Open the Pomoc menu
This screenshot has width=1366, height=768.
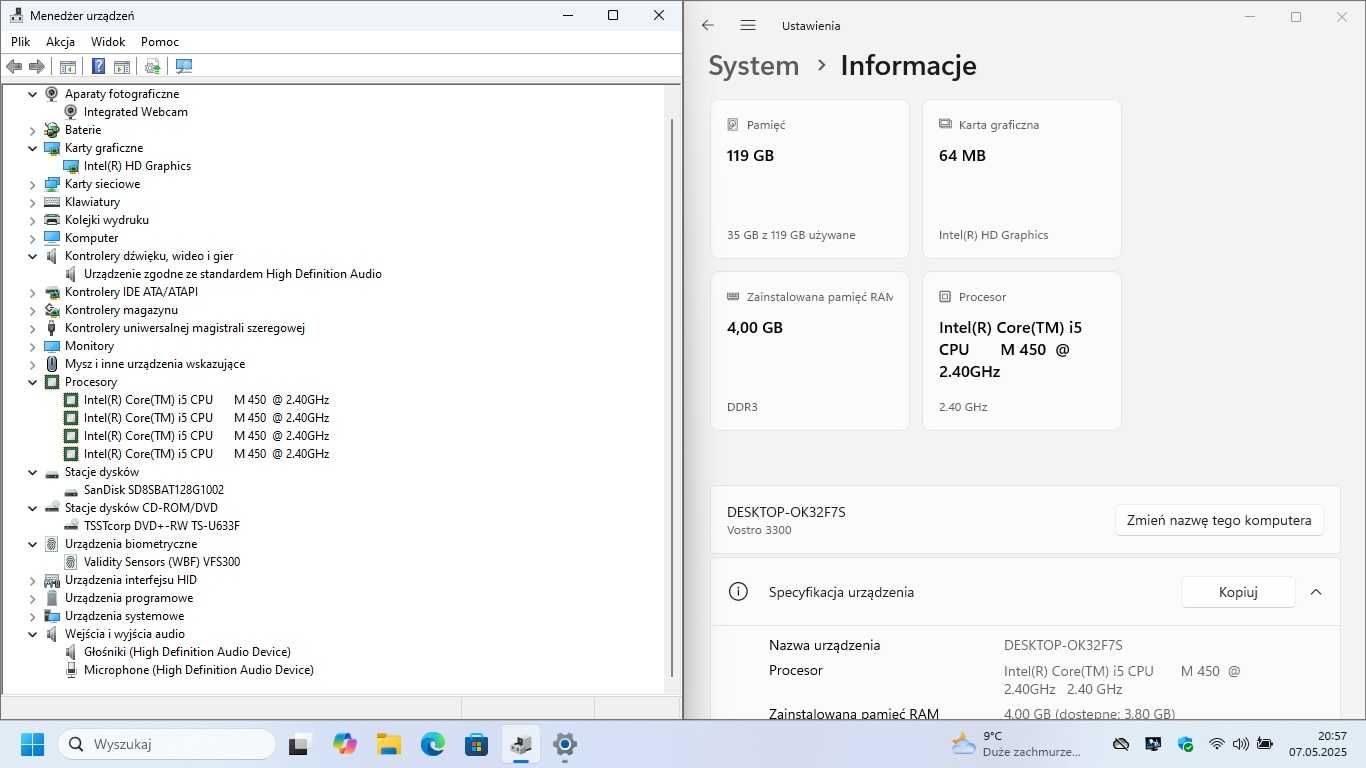[160, 42]
